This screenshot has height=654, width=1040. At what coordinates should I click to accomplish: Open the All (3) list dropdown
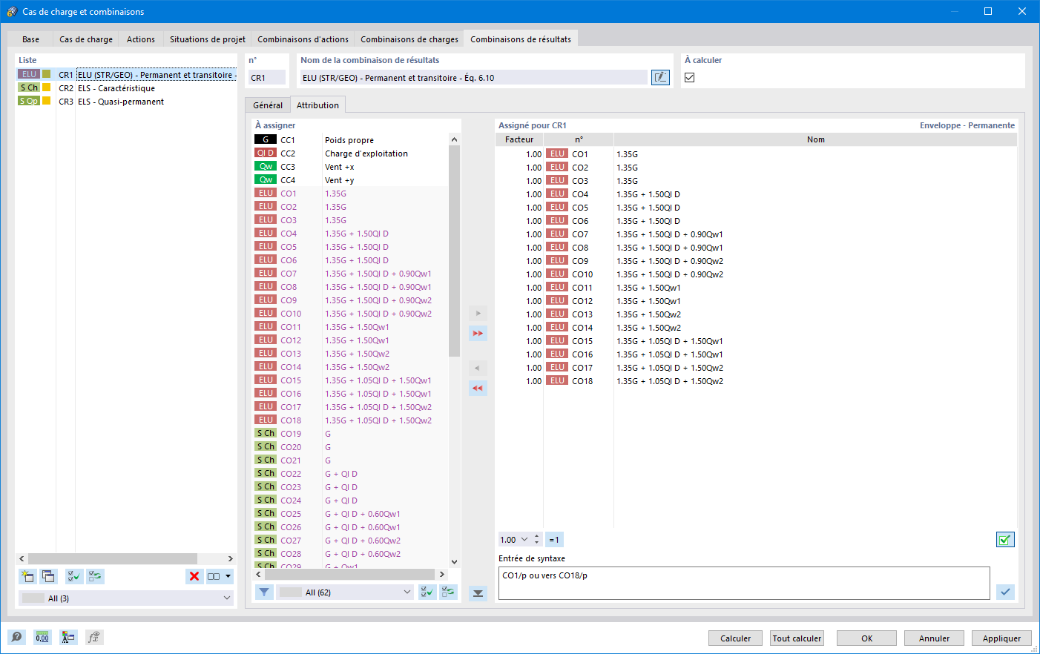tap(126, 598)
